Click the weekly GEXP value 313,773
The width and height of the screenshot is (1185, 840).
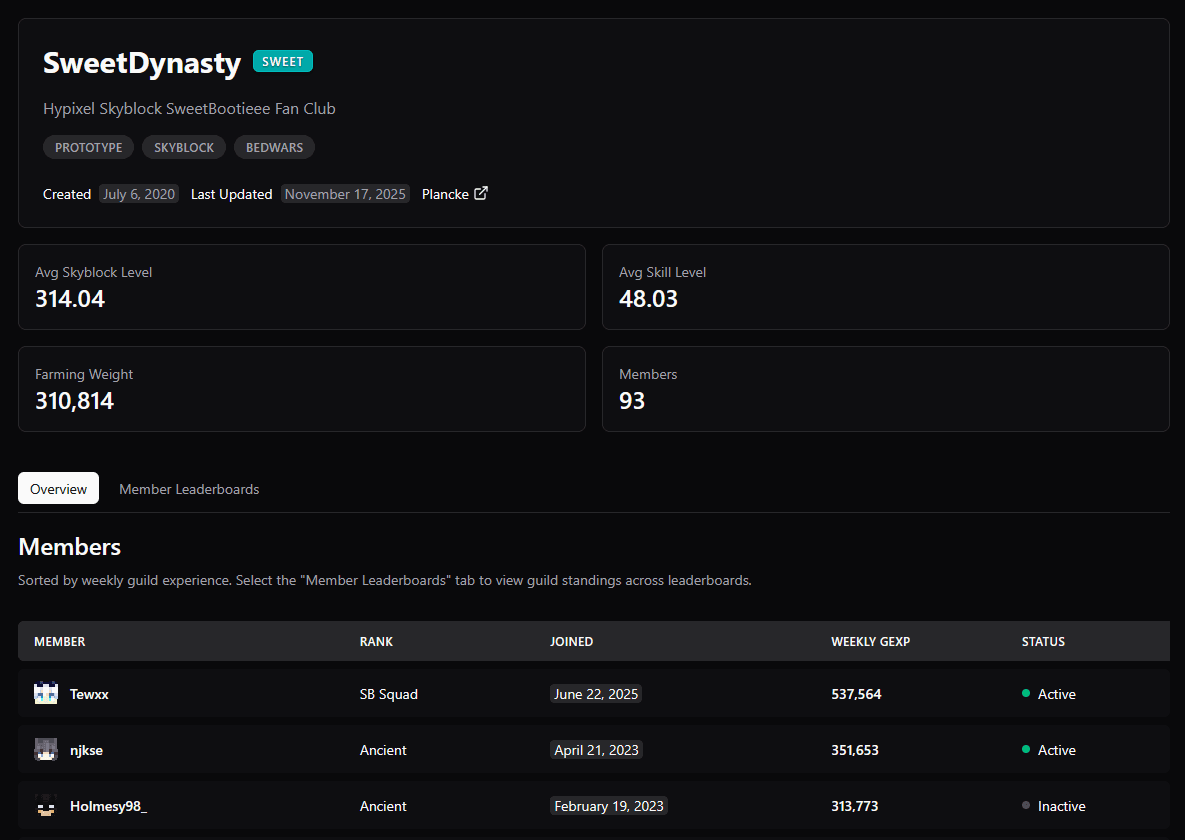click(855, 806)
